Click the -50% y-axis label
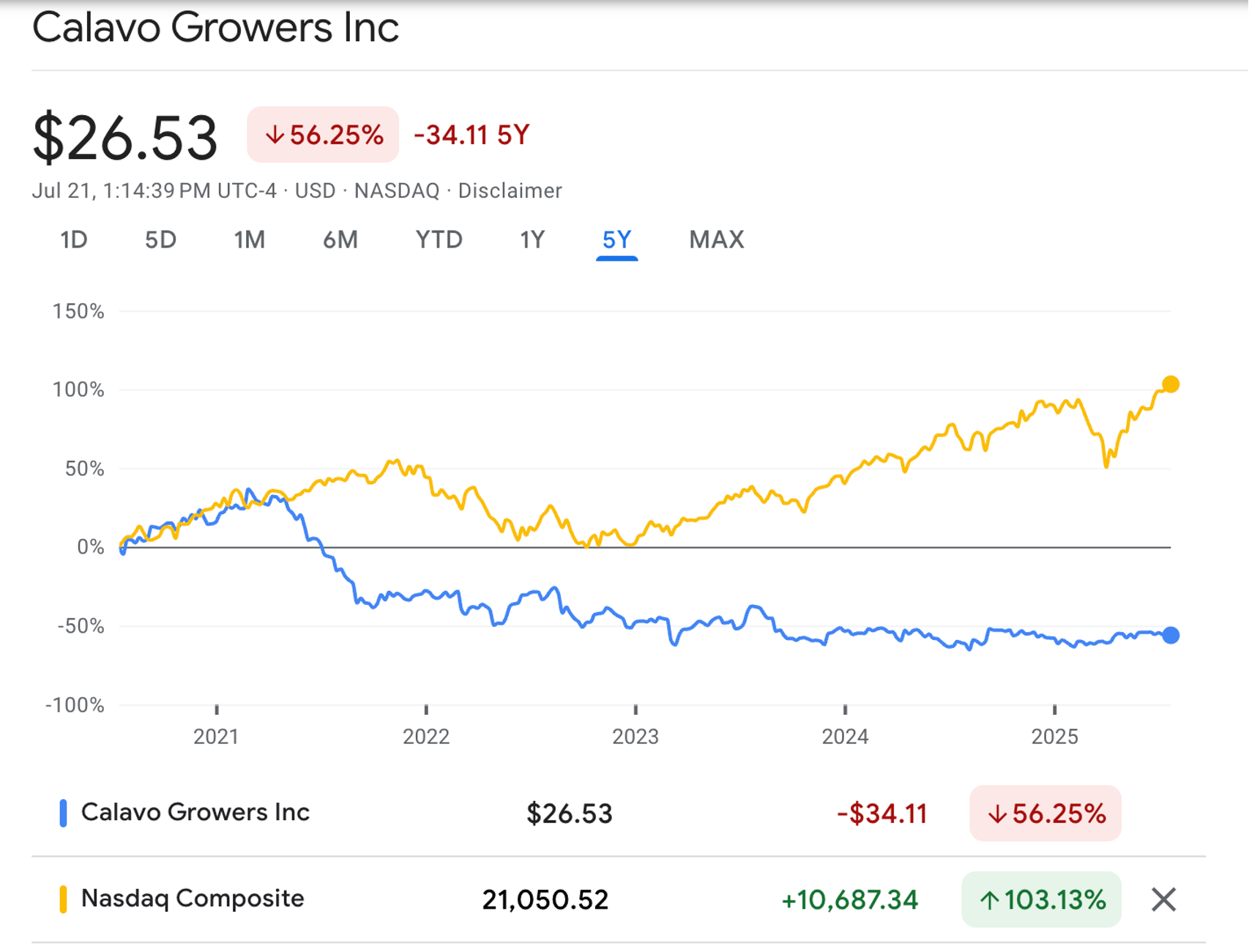 tap(81, 626)
